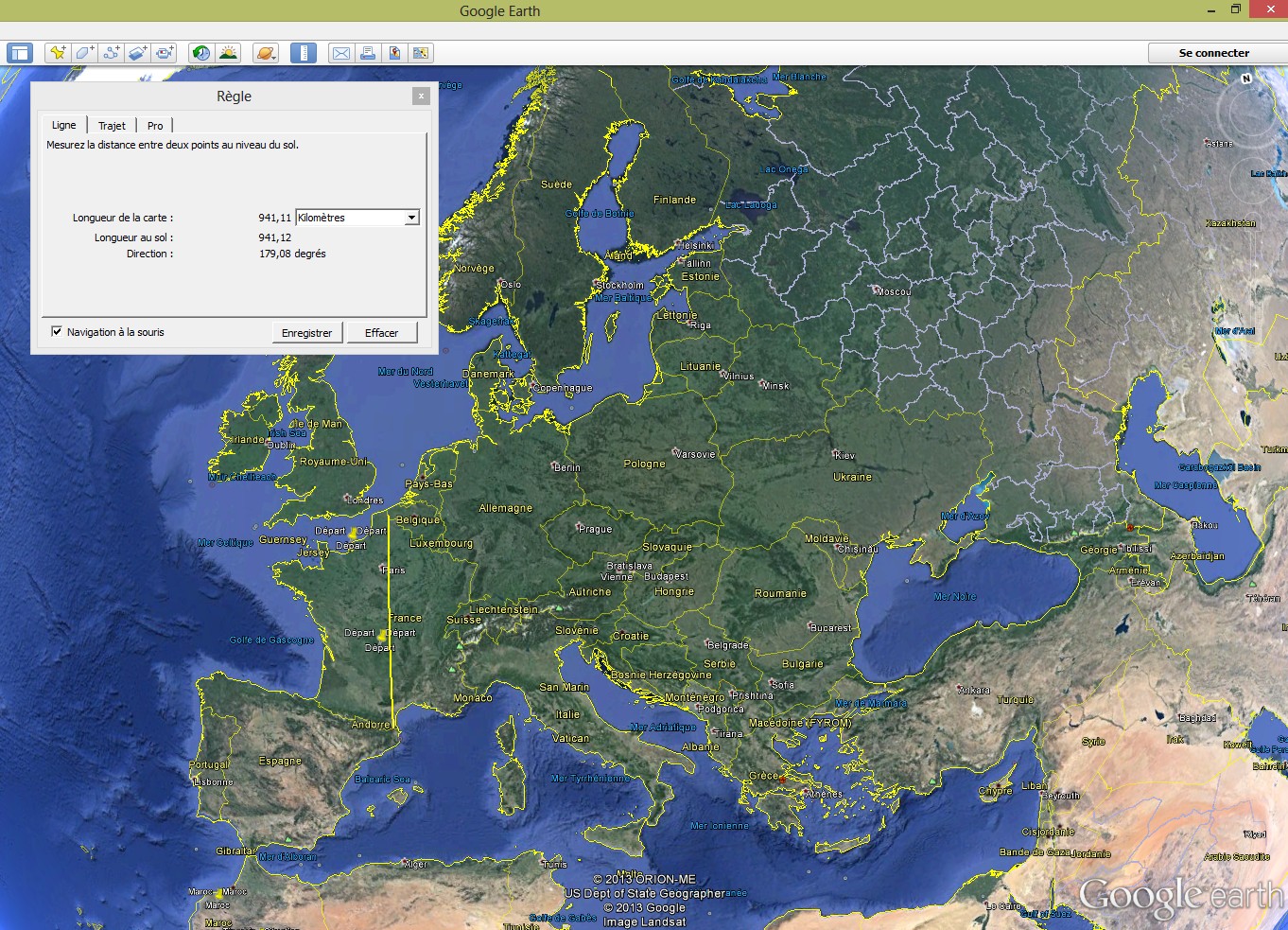Close the Règle dialog
This screenshot has height=930, width=1288.
pyautogui.click(x=422, y=96)
